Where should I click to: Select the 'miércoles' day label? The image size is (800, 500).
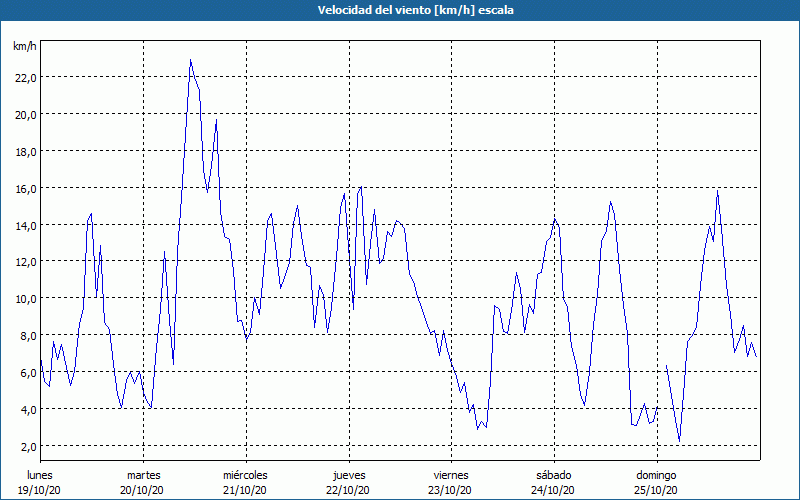245,475
